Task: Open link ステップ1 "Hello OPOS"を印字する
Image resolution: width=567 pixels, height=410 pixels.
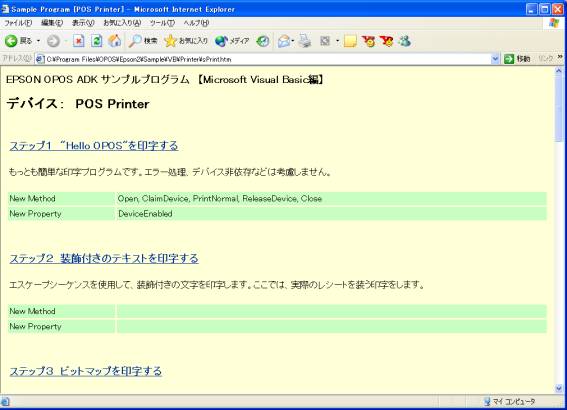Action: click(x=94, y=146)
